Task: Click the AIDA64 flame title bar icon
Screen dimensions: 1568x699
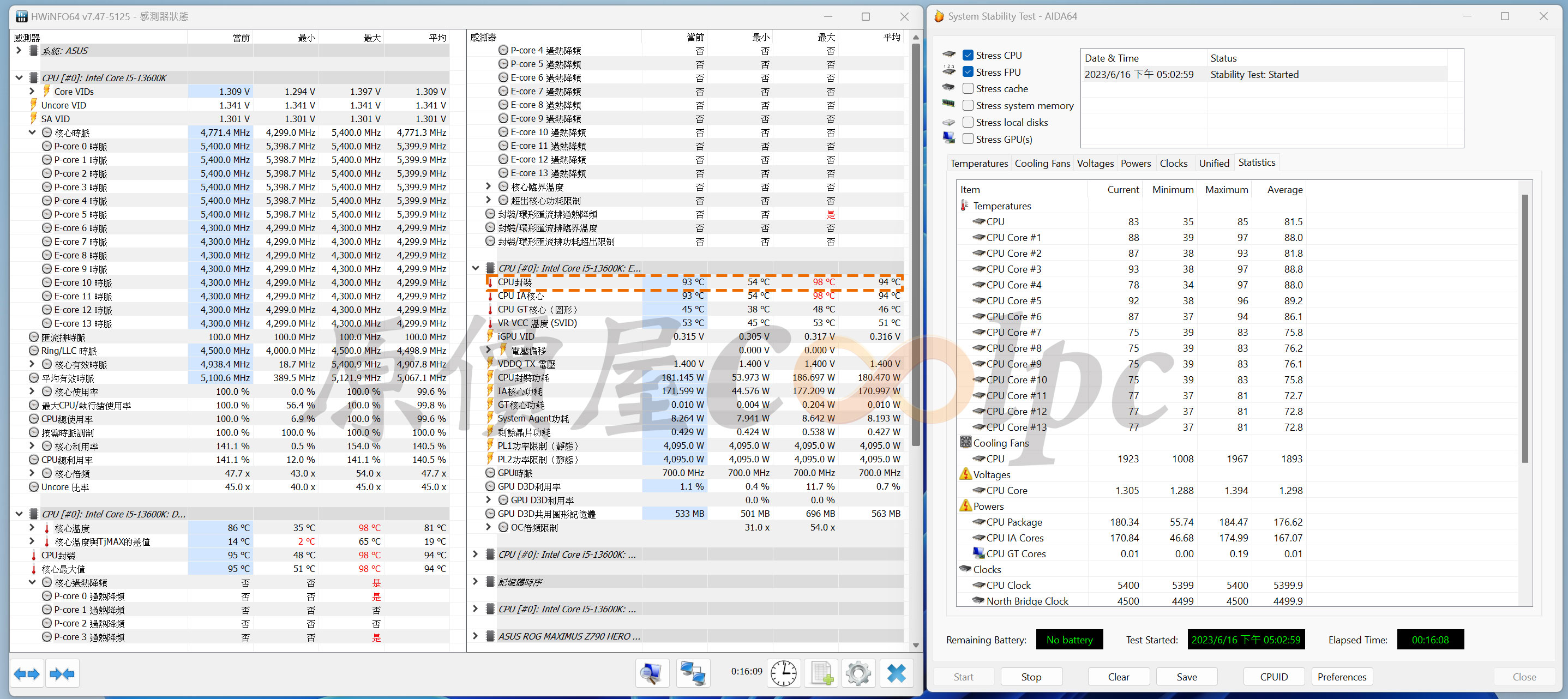Action: (939, 16)
